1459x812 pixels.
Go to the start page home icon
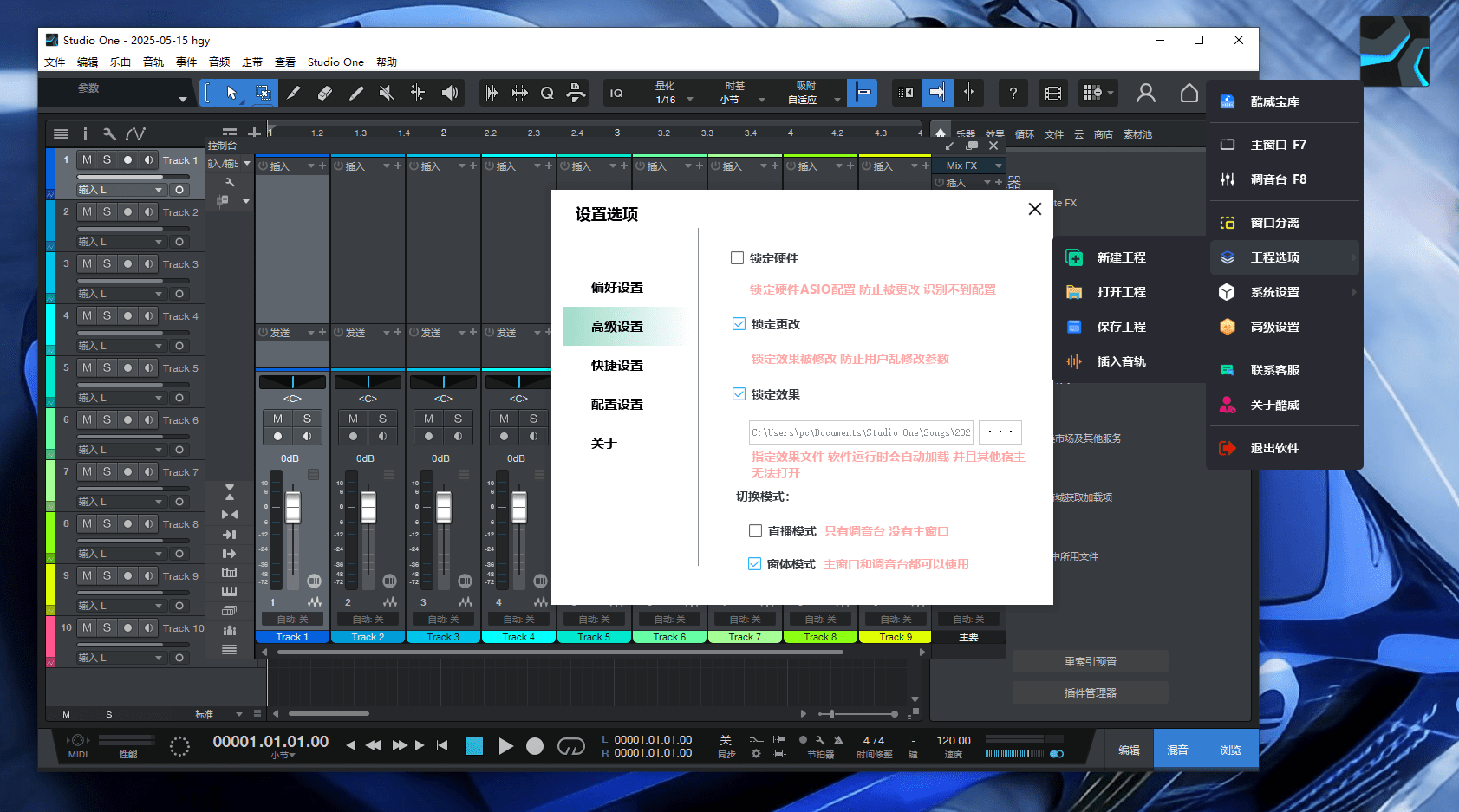[1189, 93]
